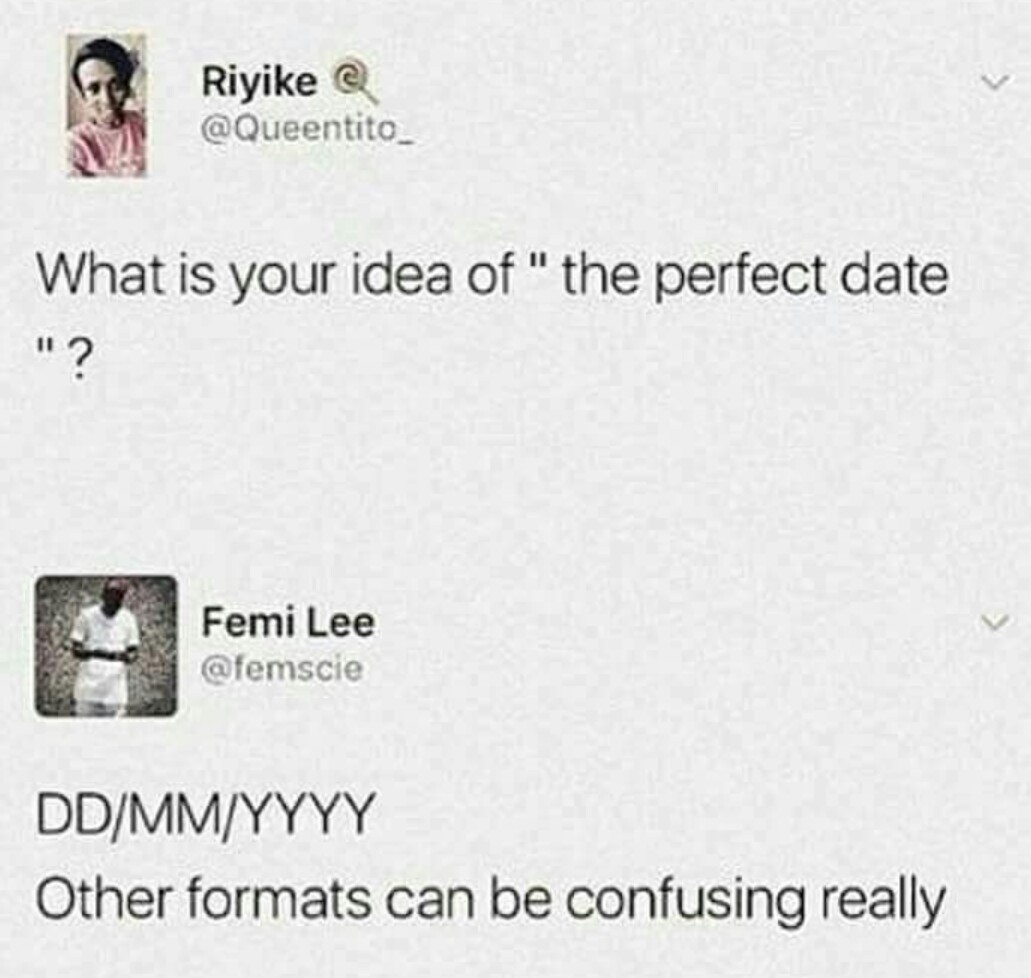The width and height of the screenshot is (1031, 978).
Task: Open the Riyike display name
Action: tap(259, 84)
